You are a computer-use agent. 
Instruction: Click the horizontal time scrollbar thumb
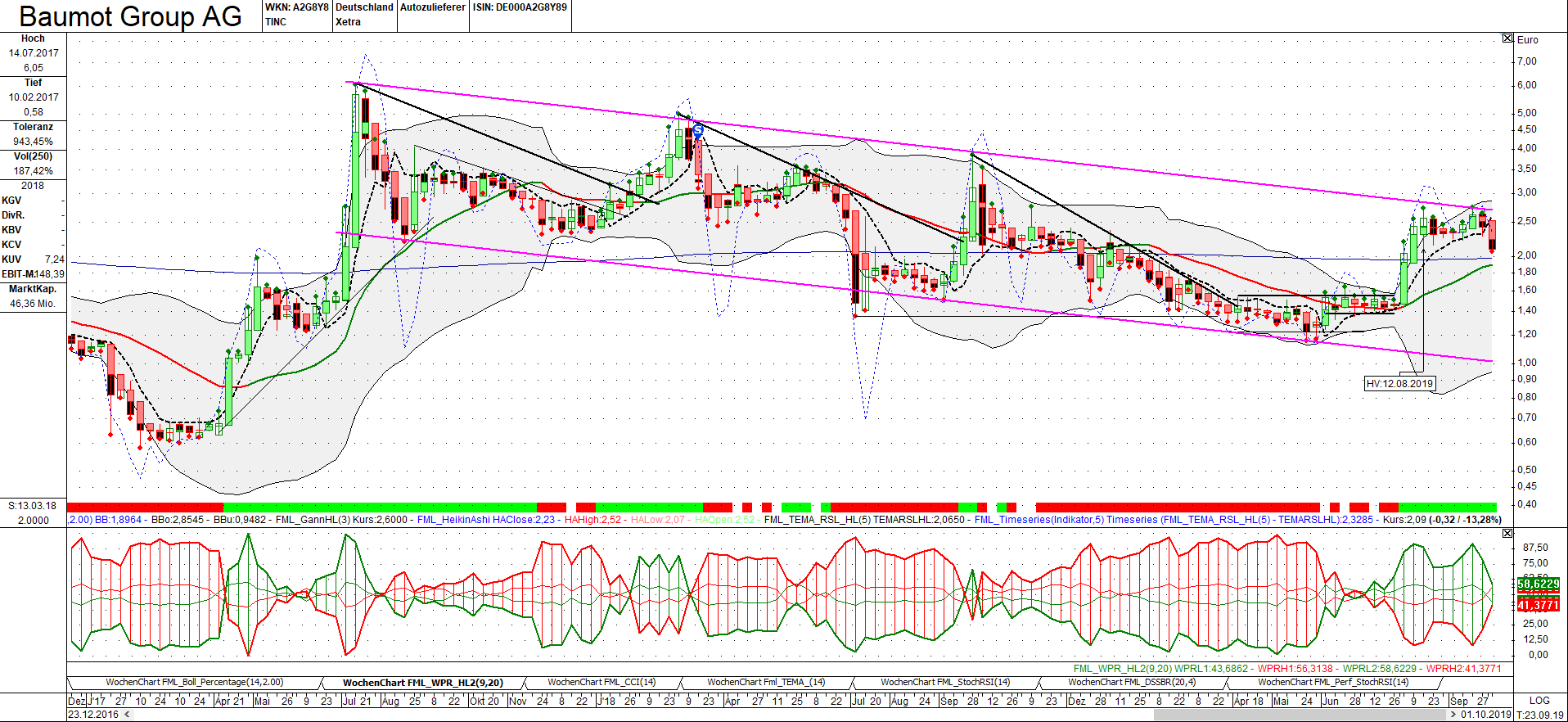[1301, 715]
